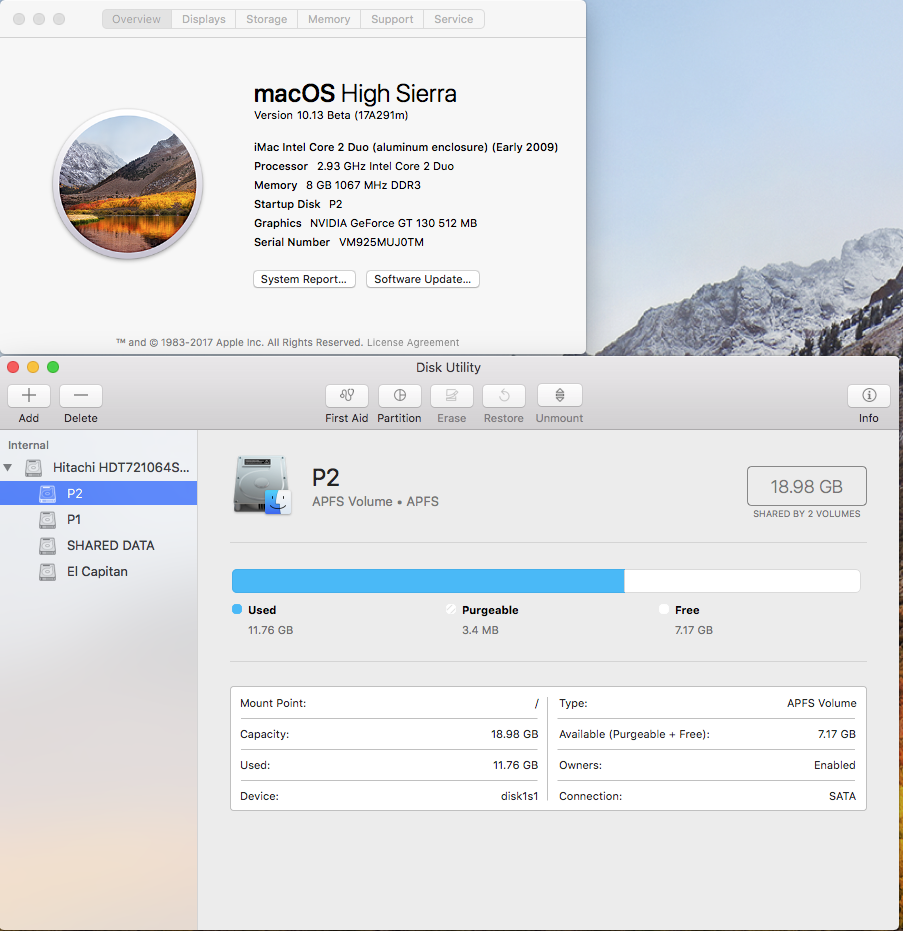The width and height of the screenshot is (903, 931).
Task: Click the Memory 8 GB 1067 MHz text
Action: 337,185
